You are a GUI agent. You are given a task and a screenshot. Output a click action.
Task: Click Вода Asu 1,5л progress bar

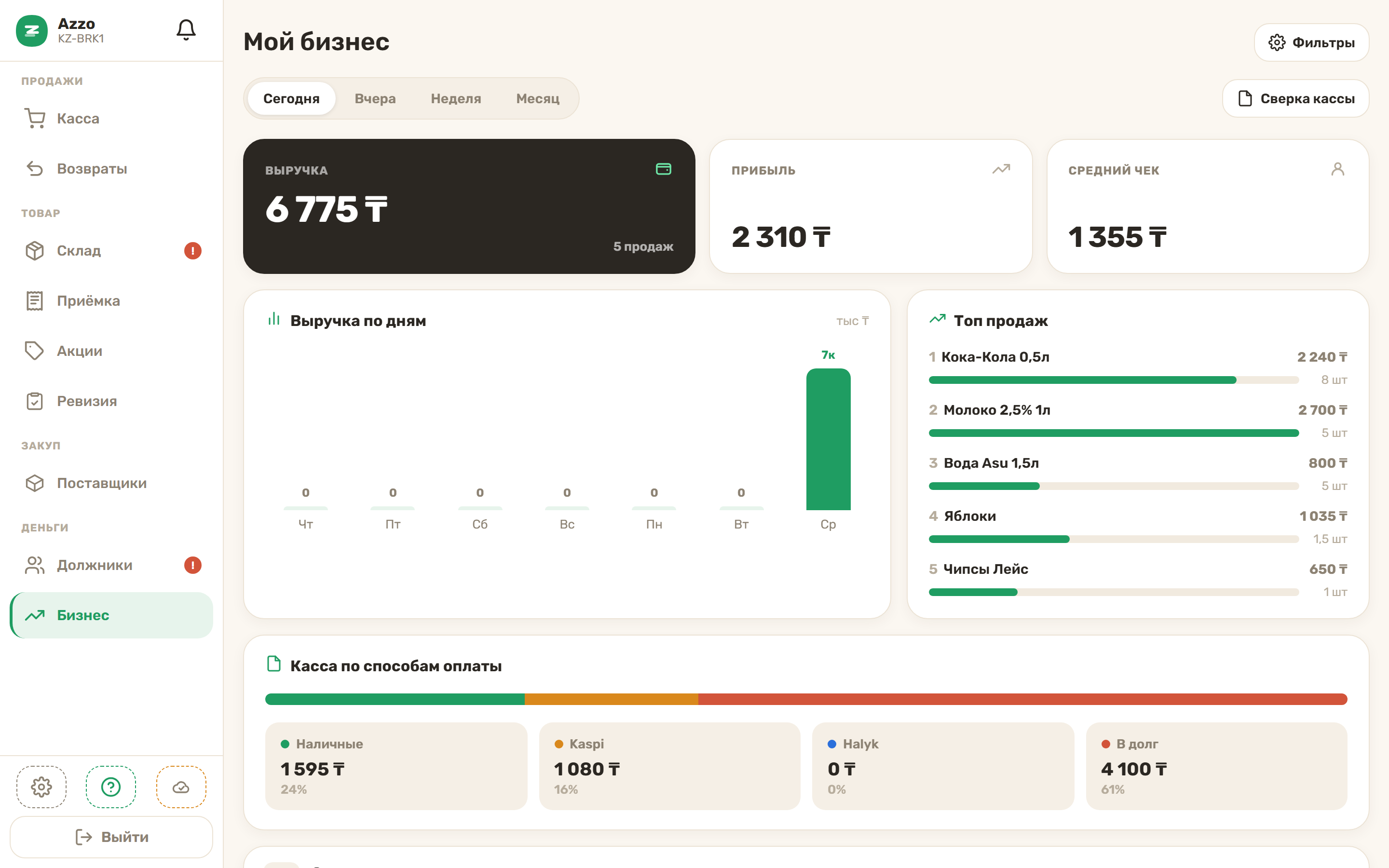tap(1114, 486)
